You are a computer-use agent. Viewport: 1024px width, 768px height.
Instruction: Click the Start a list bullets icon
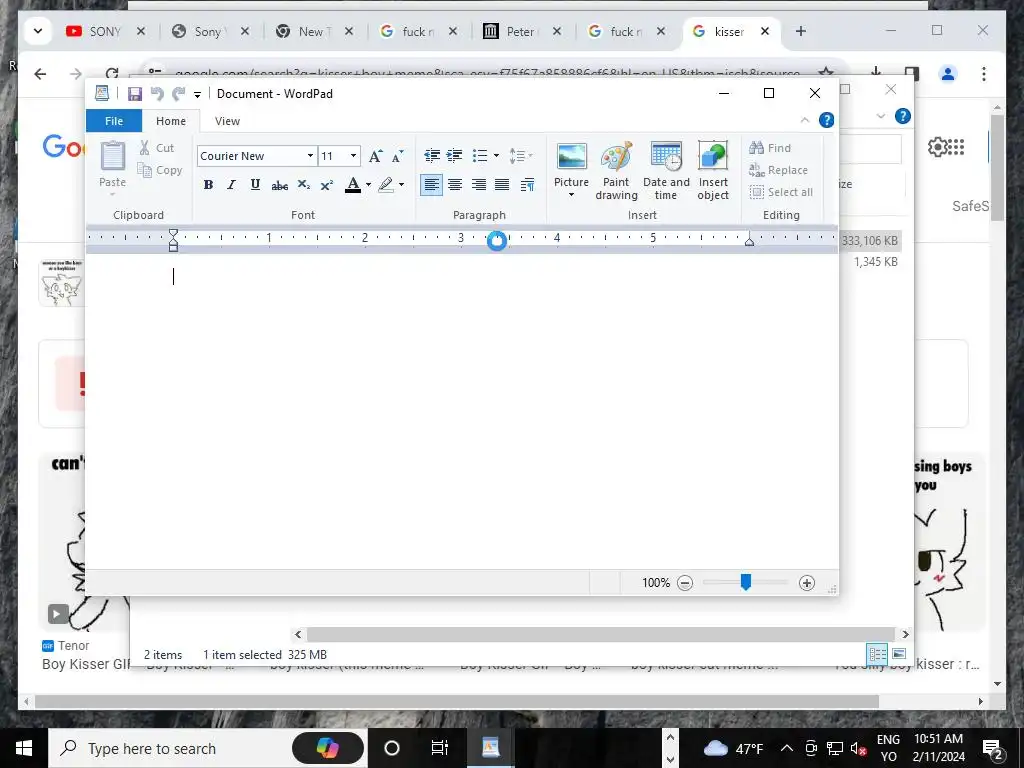coord(480,155)
